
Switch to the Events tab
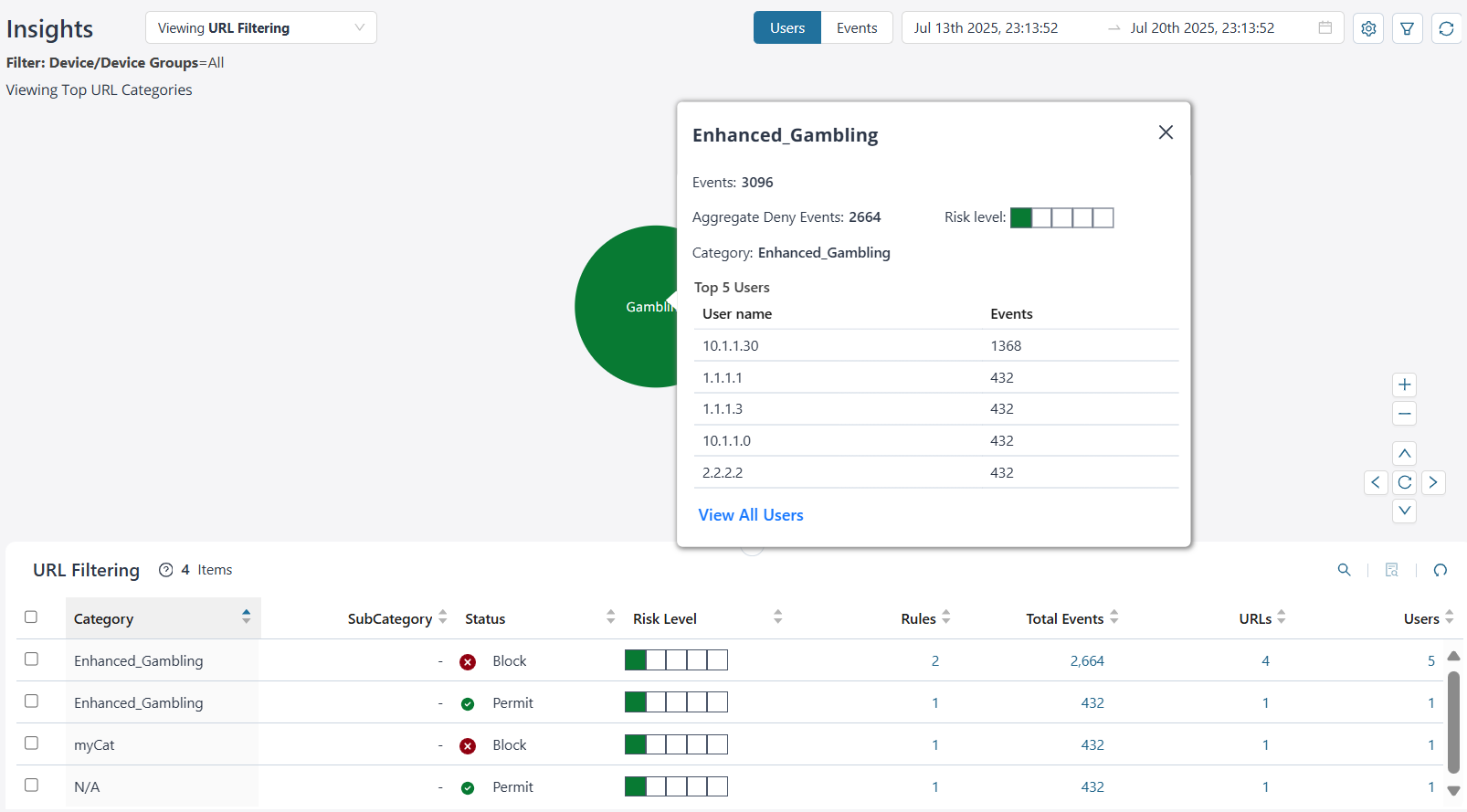(856, 28)
